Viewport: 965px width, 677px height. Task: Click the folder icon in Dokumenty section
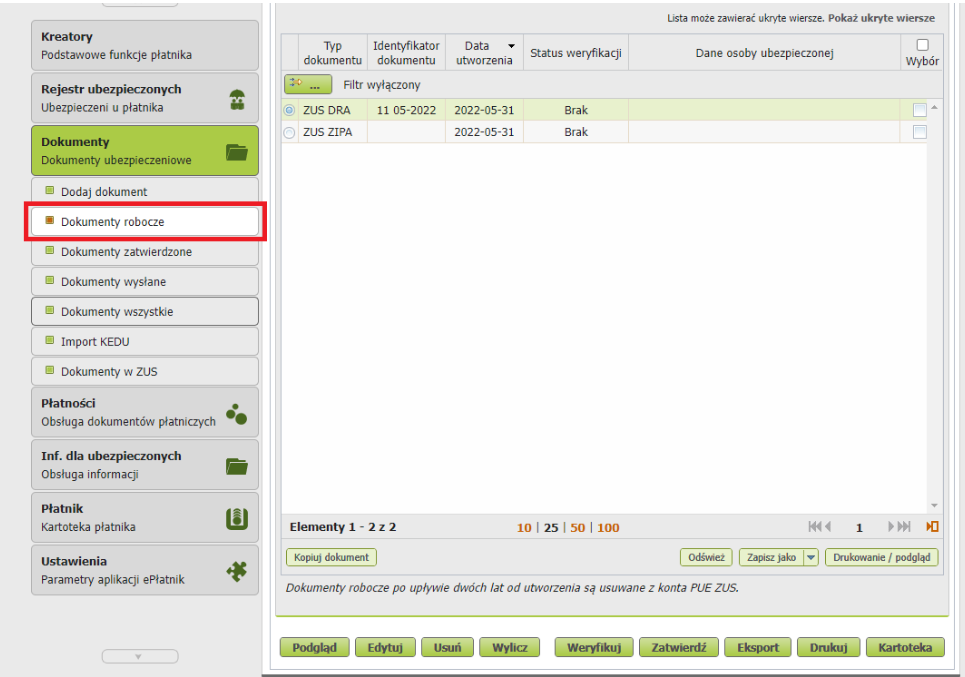(237, 151)
